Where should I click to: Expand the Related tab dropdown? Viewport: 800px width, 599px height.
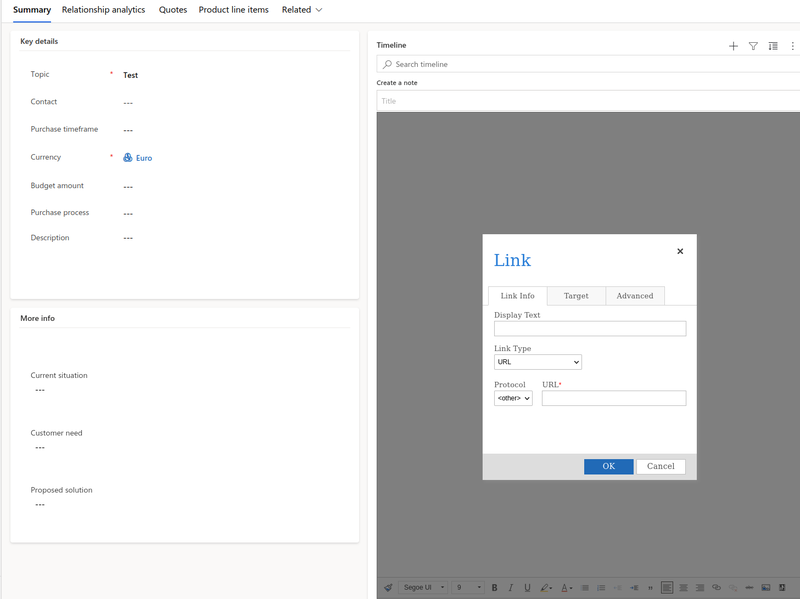tap(302, 10)
